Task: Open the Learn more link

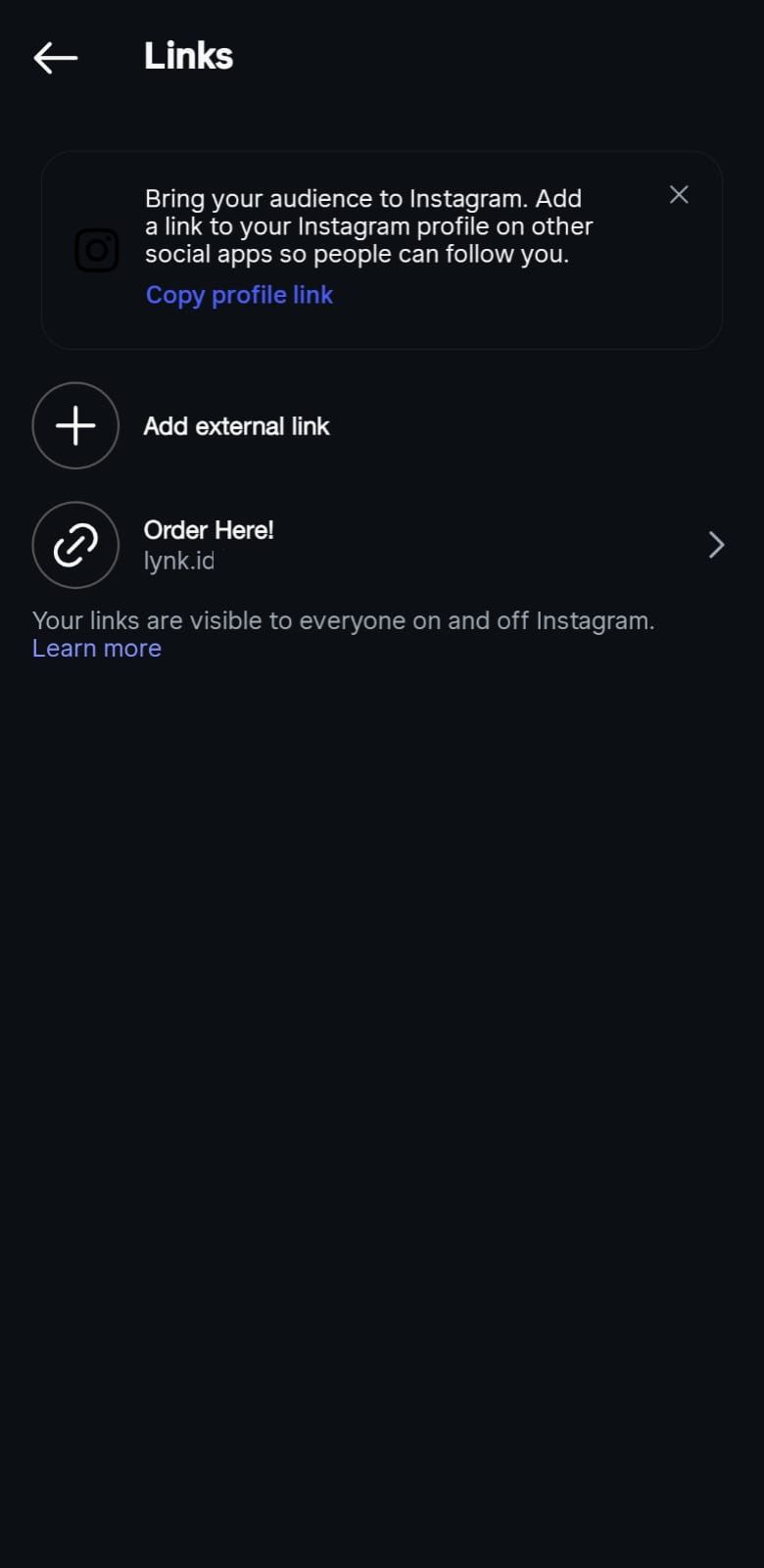Action: [96, 649]
